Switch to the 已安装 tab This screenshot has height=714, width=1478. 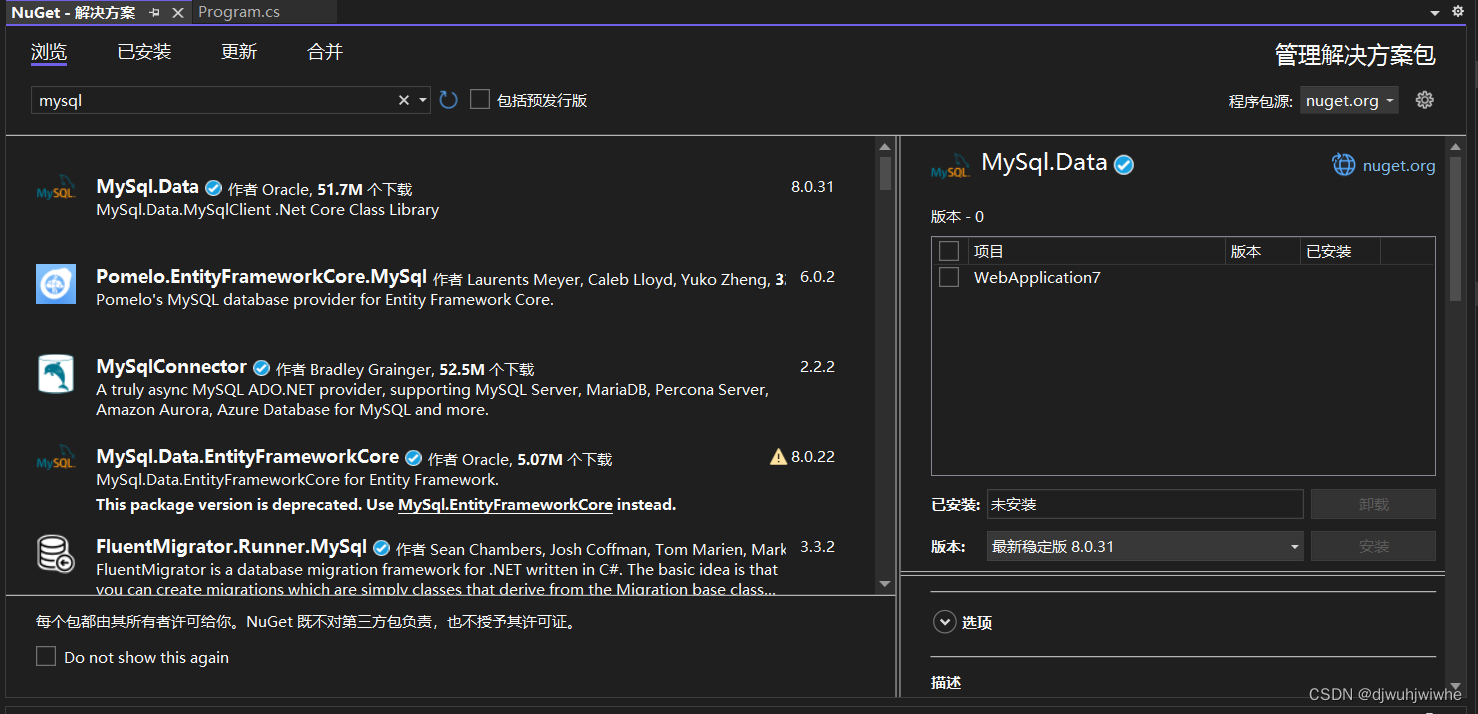(143, 51)
